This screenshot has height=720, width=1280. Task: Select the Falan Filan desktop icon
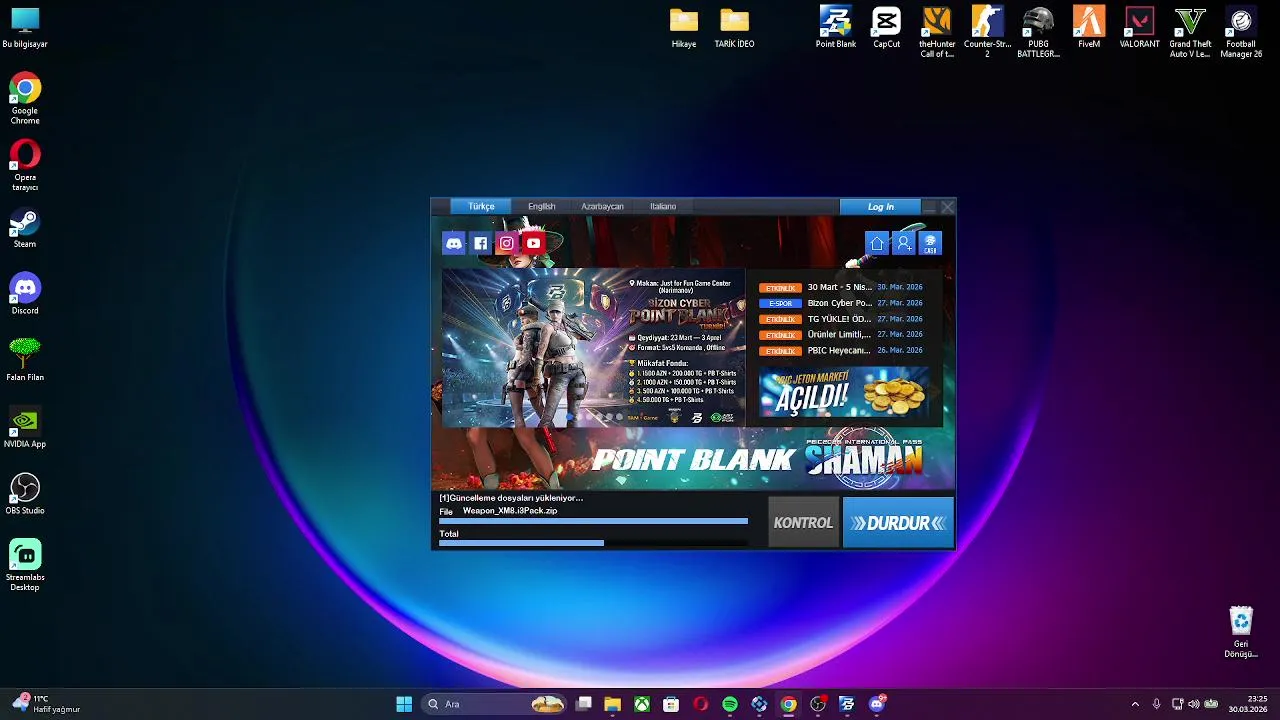tap(25, 361)
